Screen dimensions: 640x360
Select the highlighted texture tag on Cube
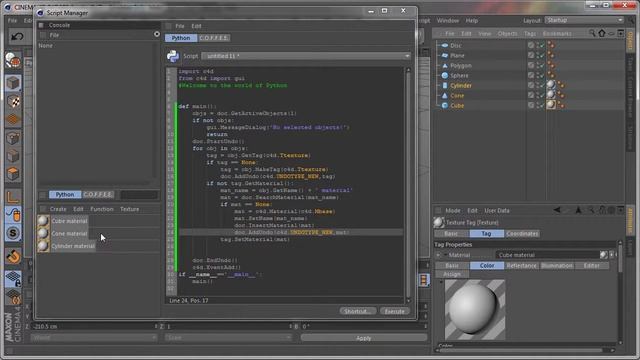coord(551,105)
